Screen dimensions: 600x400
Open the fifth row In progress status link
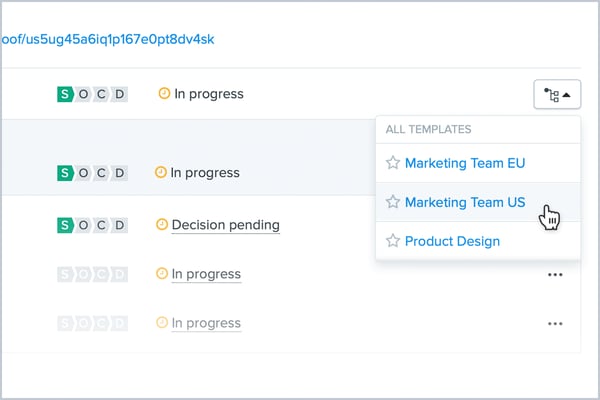[206, 323]
